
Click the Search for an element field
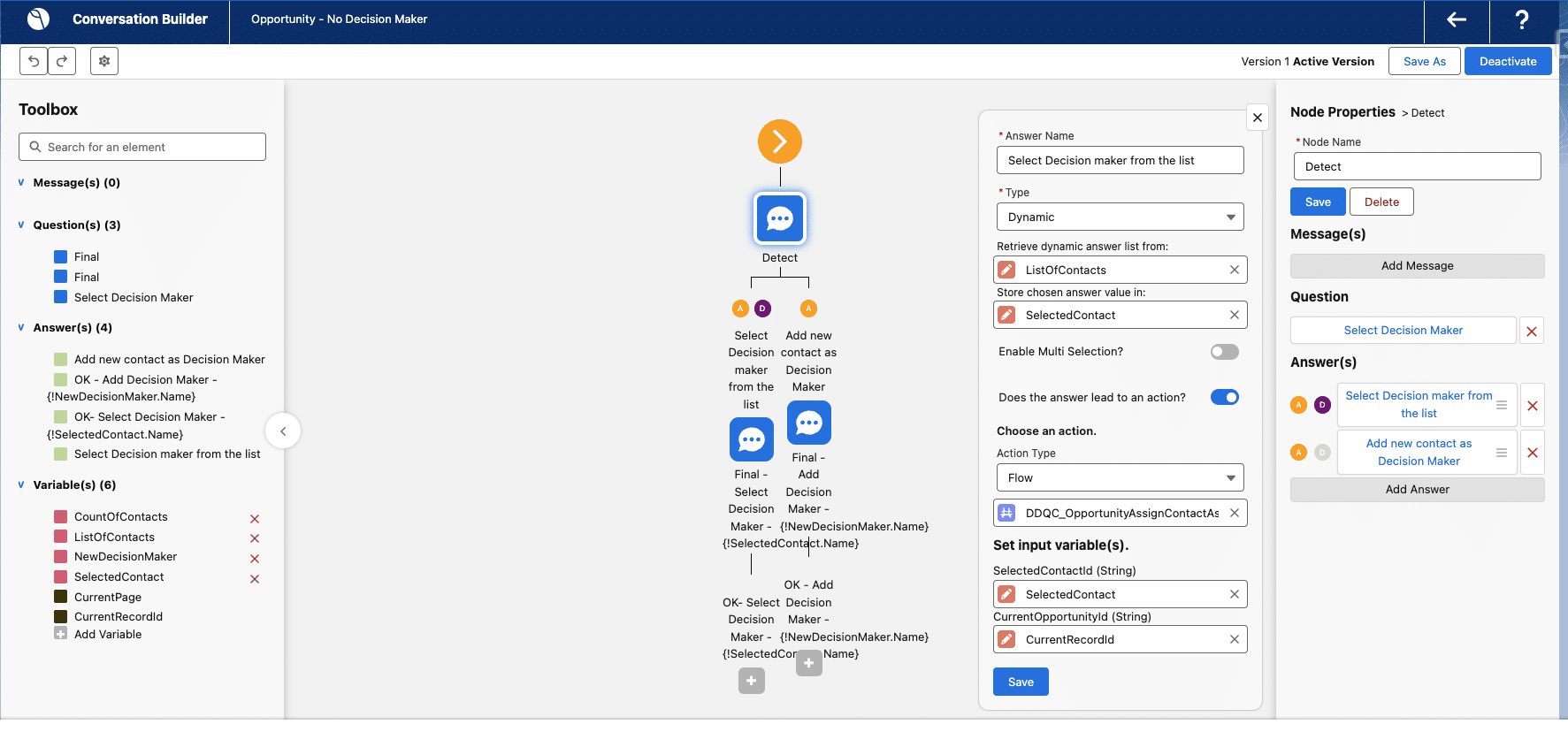point(142,147)
